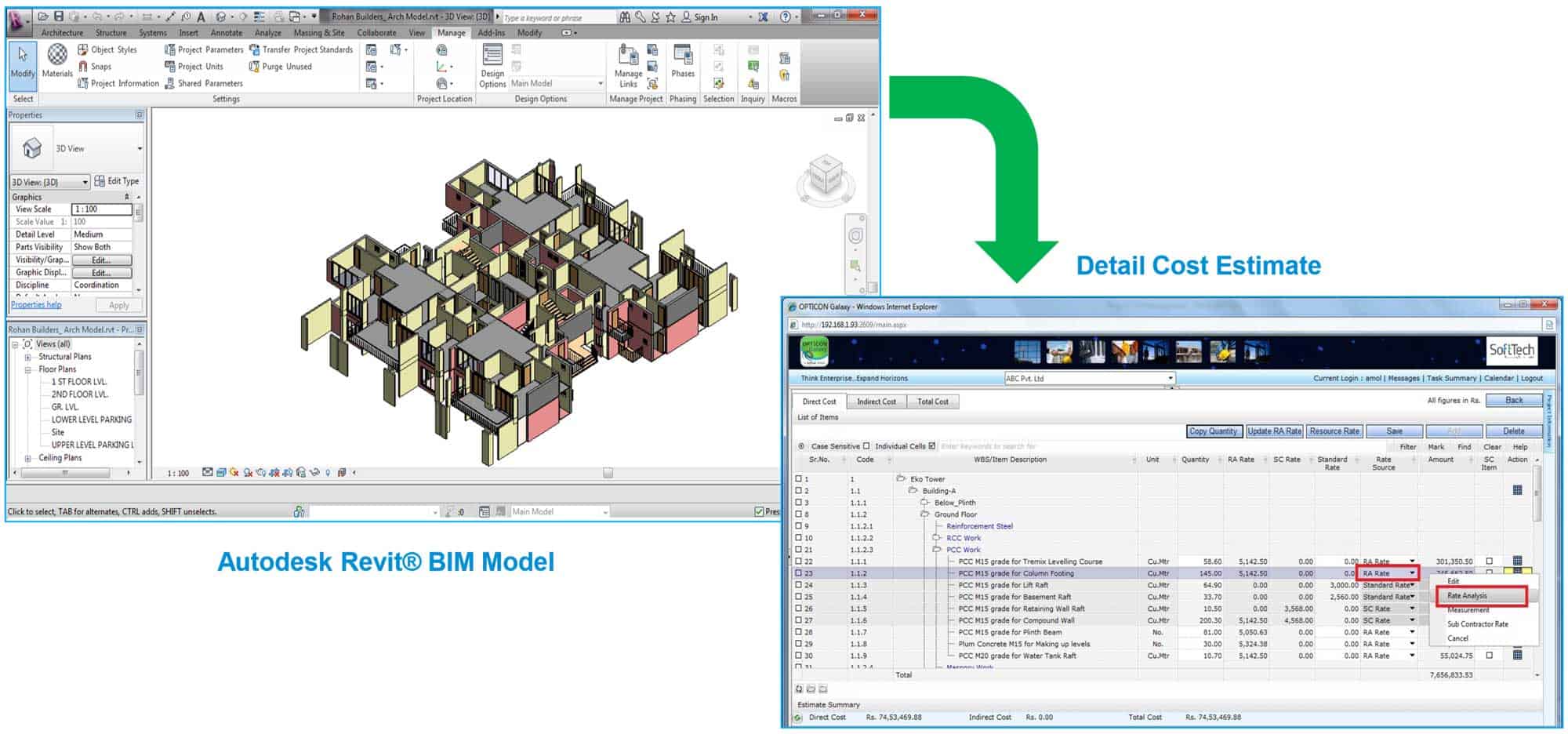Click the Logout link
The height and width of the screenshot is (734, 1568).
pos(1532,378)
